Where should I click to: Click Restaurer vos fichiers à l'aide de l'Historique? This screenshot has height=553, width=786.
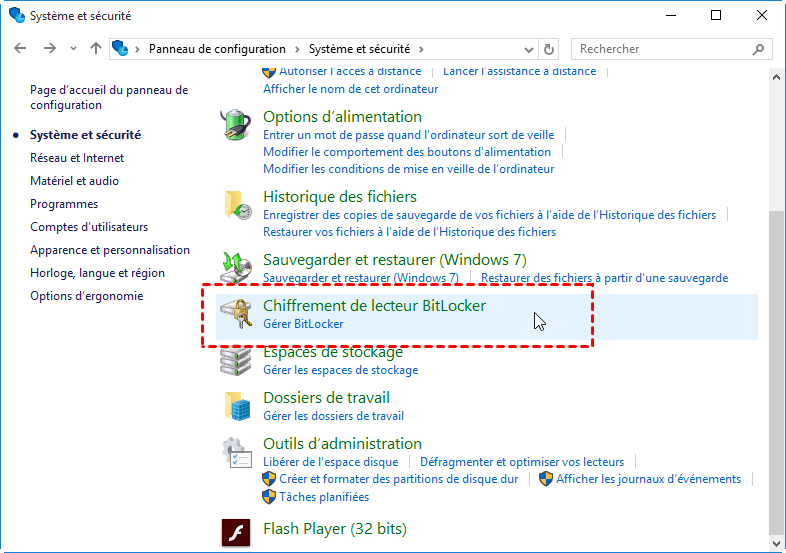point(410,232)
